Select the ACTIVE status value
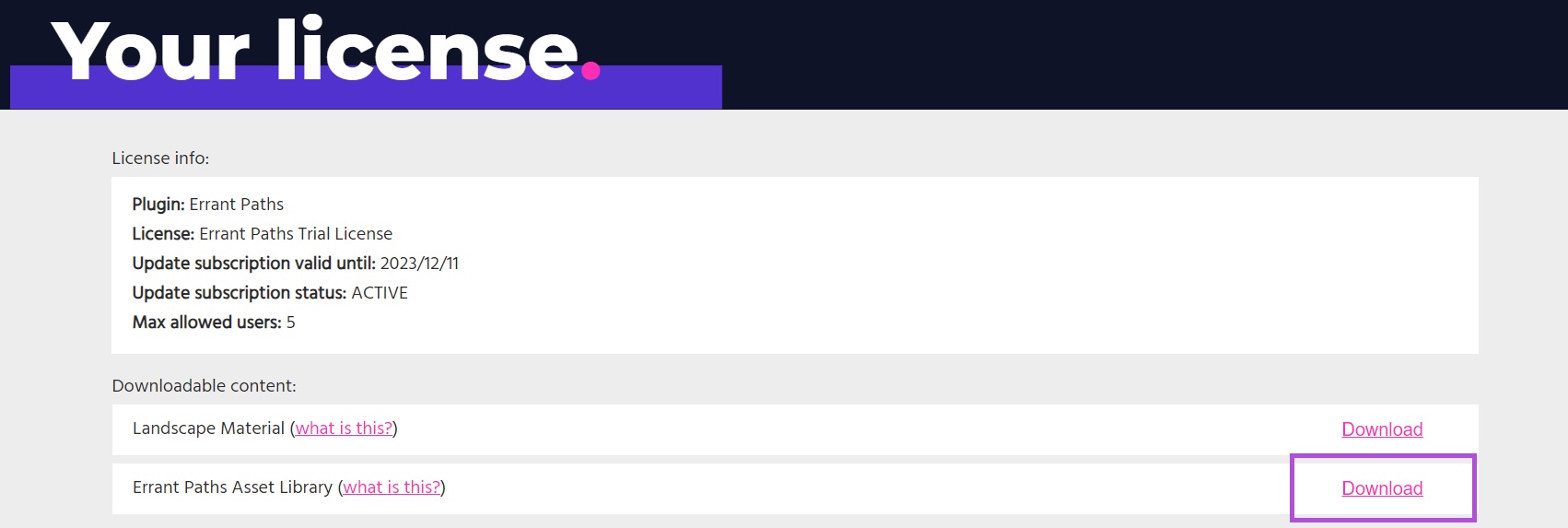The width and height of the screenshot is (1568, 528). tap(380, 293)
